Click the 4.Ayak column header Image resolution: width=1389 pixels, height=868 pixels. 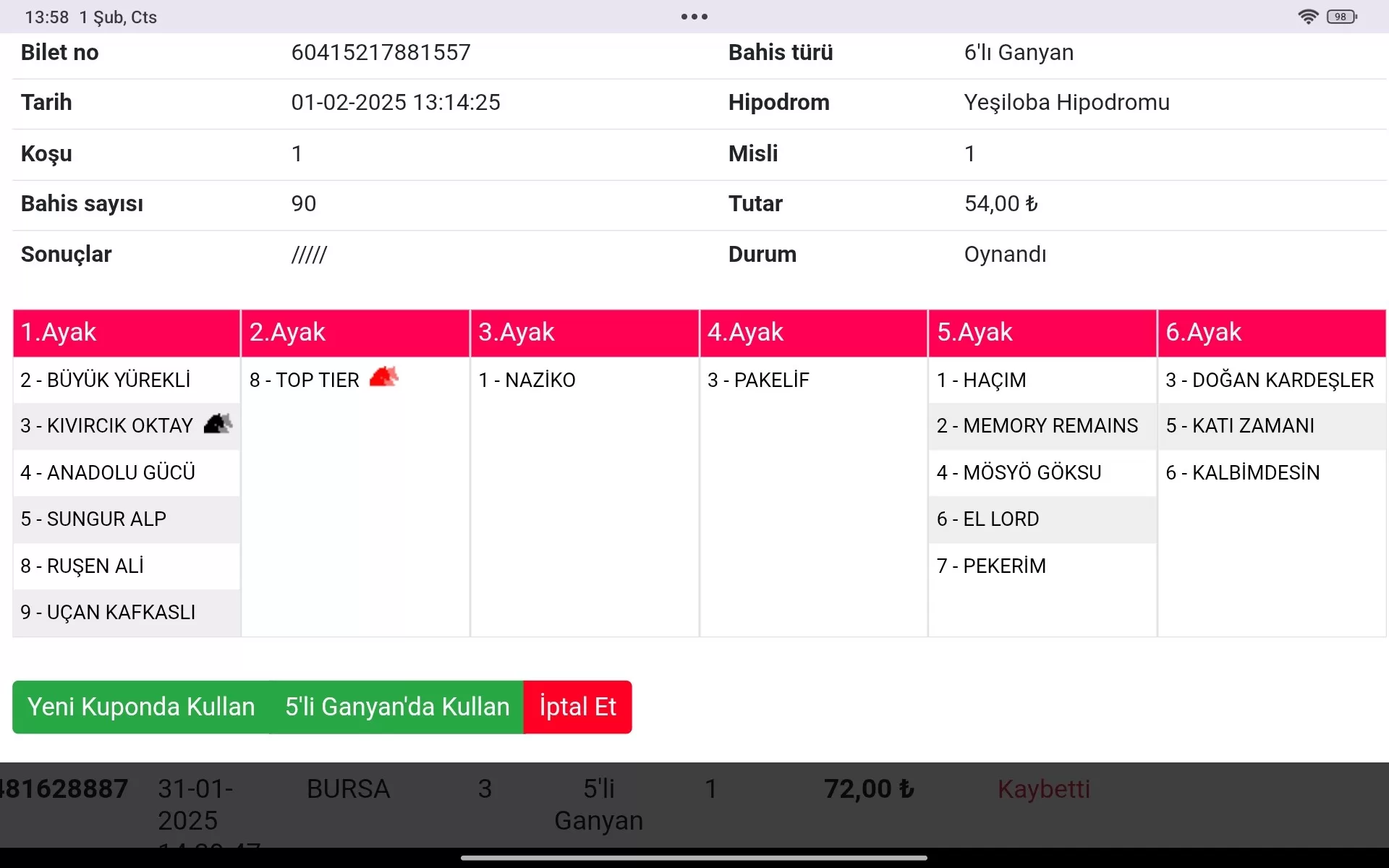tap(813, 333)
